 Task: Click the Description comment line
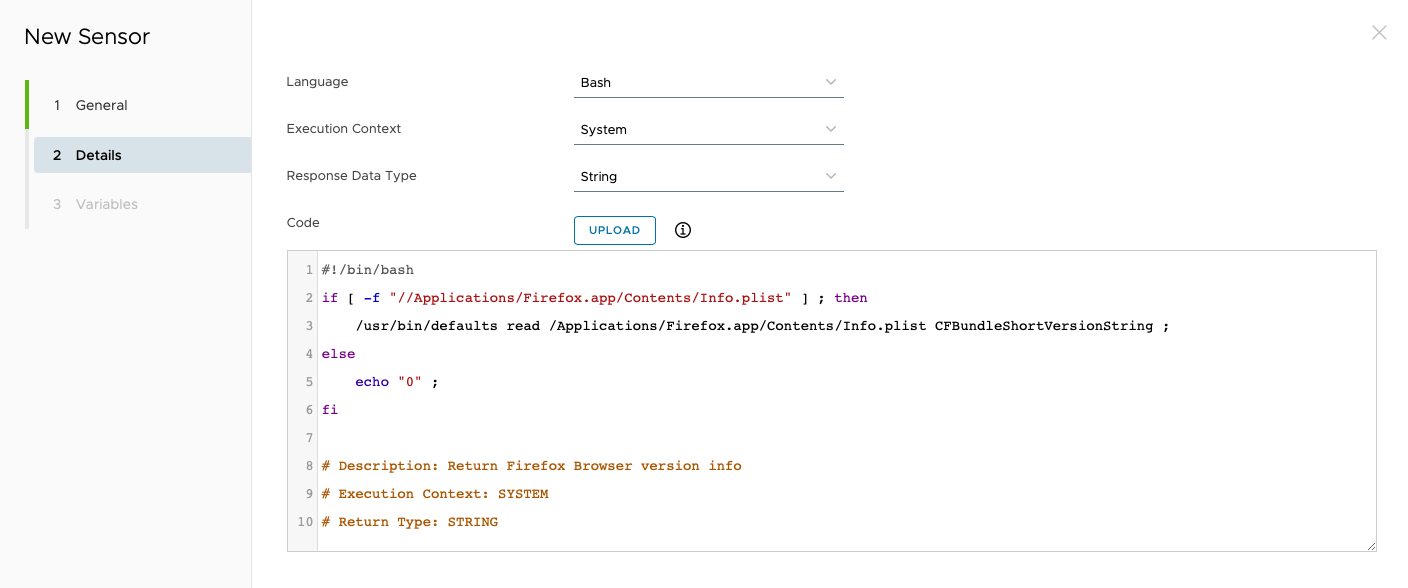click(531, 466)
